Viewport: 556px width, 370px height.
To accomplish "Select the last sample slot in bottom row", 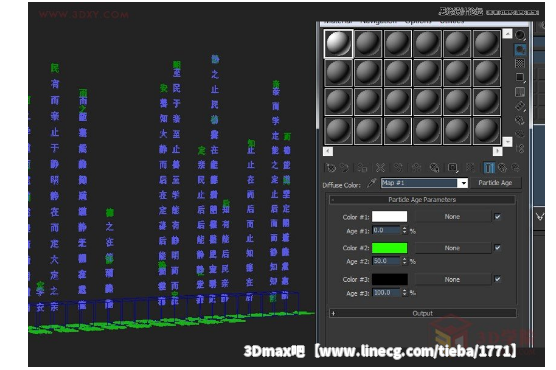I will [486, 131].
